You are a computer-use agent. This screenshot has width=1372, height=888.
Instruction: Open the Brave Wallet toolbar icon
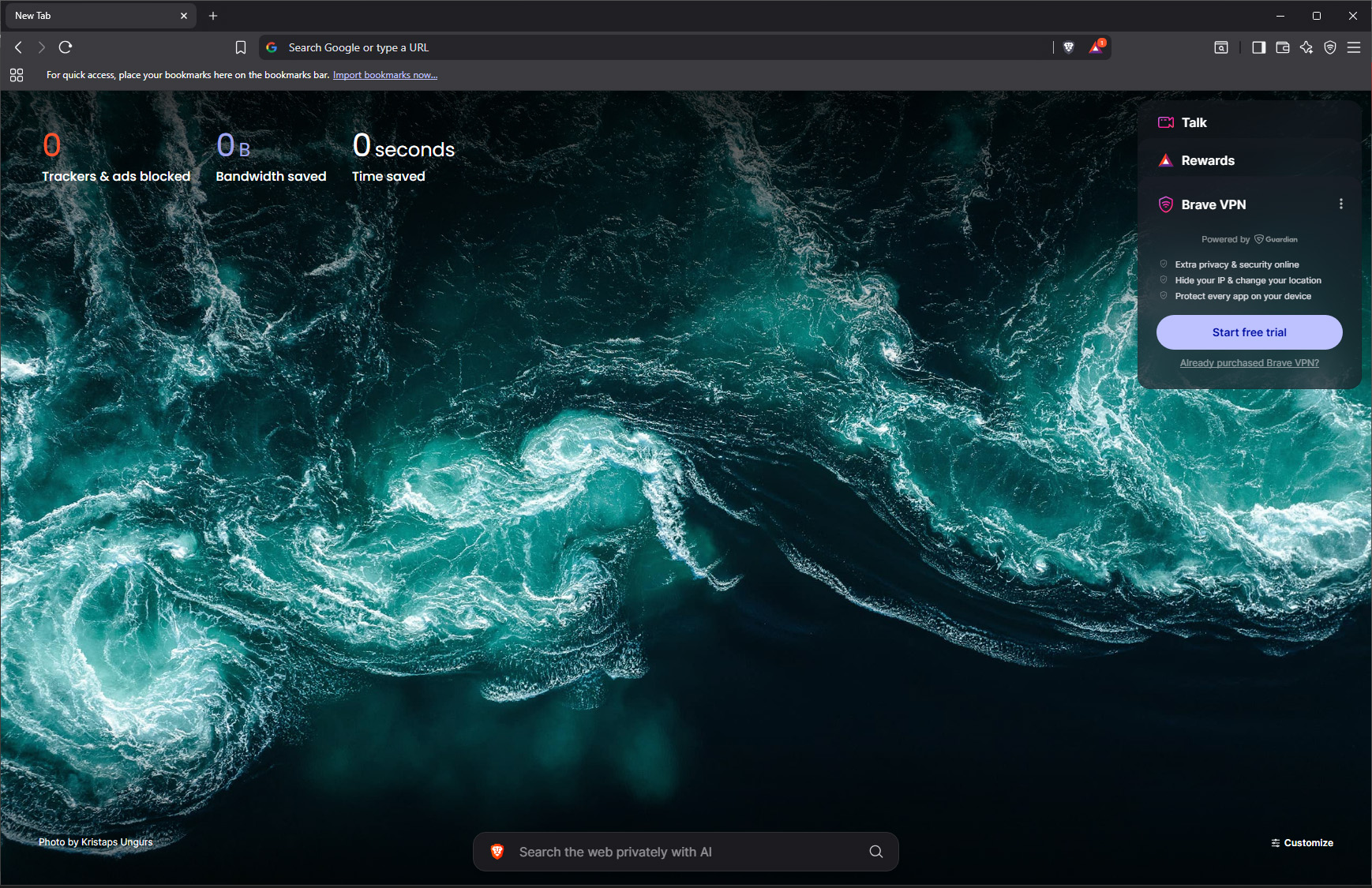(1283, 47)
